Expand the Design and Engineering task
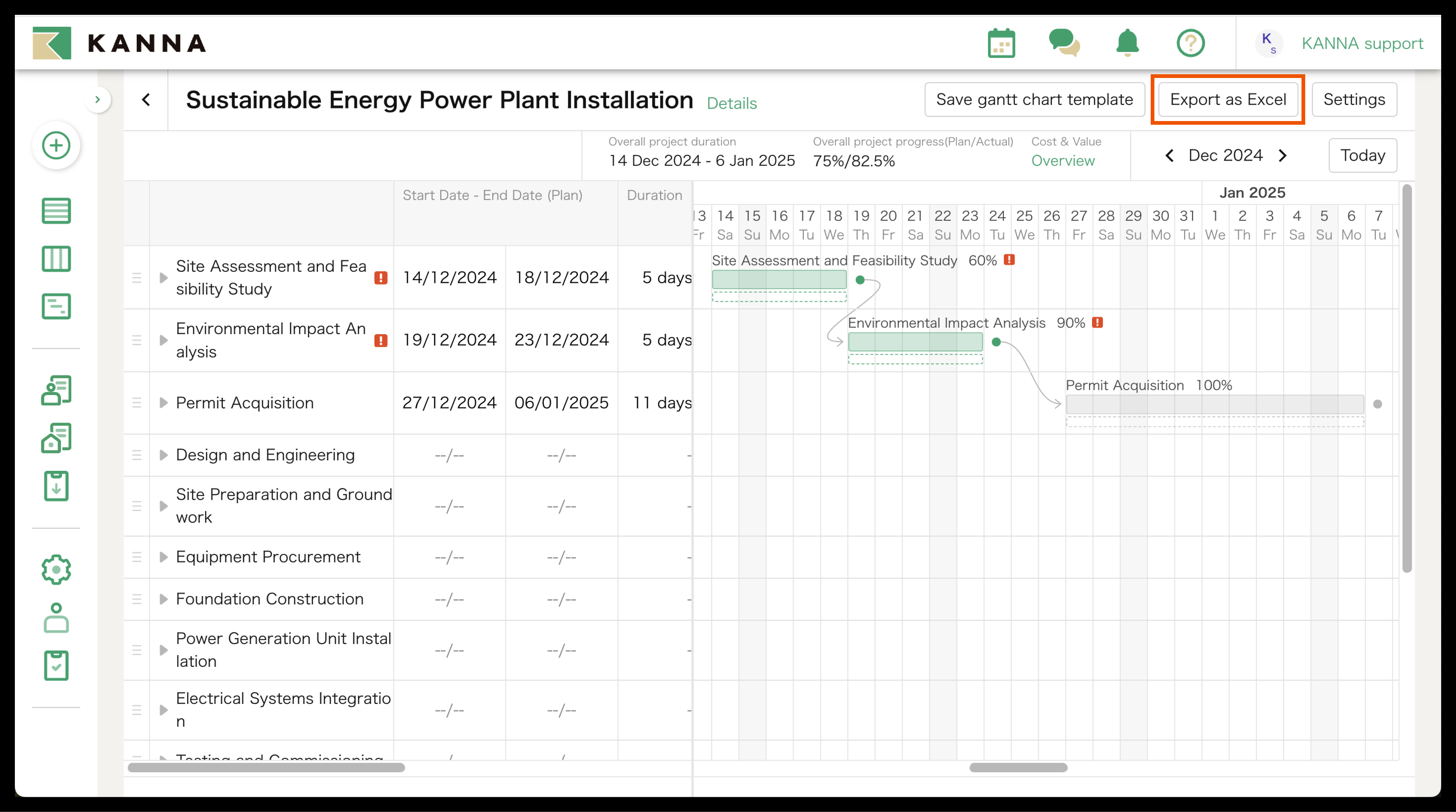 (163, 455)
